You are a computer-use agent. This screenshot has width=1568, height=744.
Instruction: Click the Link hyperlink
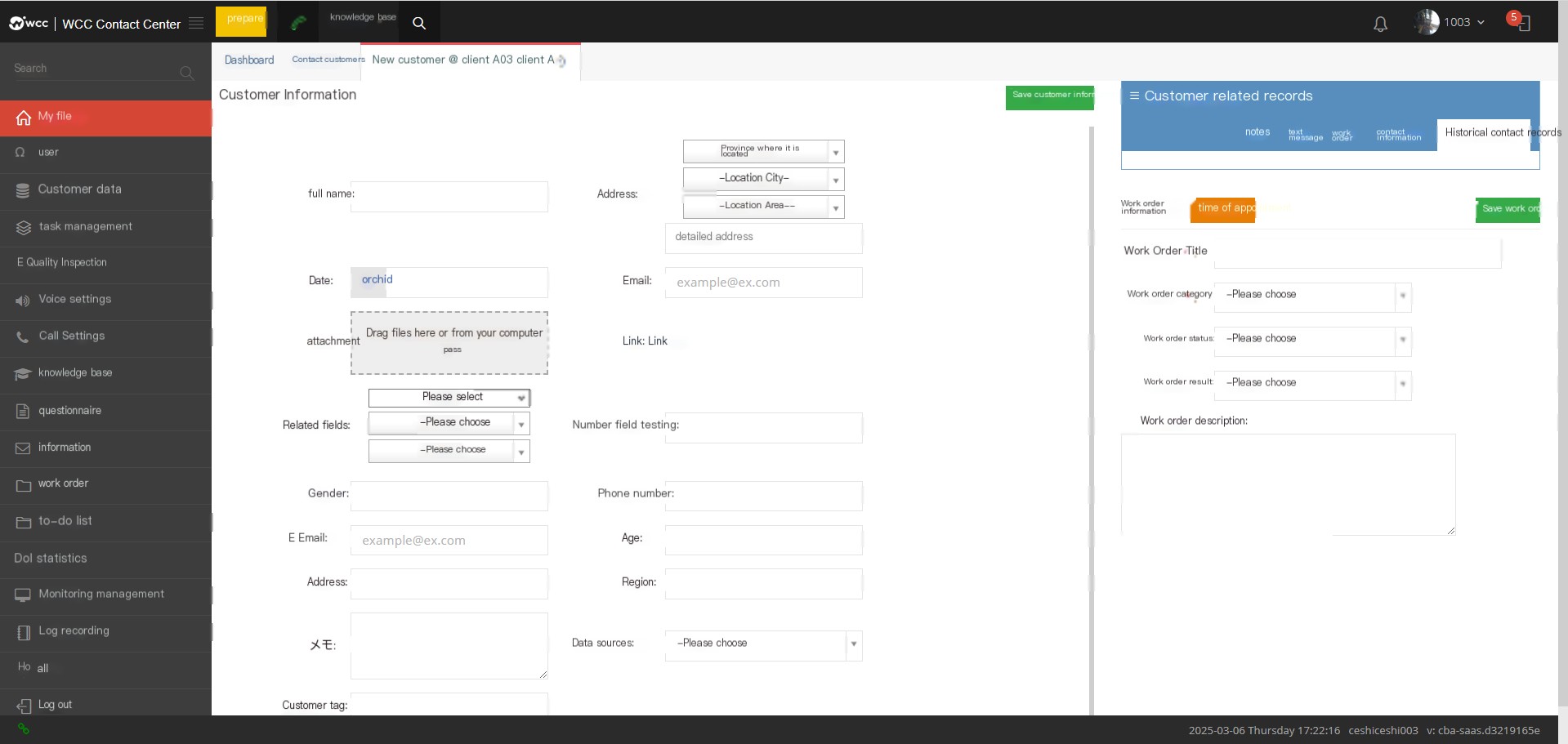pyautogui.click(x=658, y=341)
